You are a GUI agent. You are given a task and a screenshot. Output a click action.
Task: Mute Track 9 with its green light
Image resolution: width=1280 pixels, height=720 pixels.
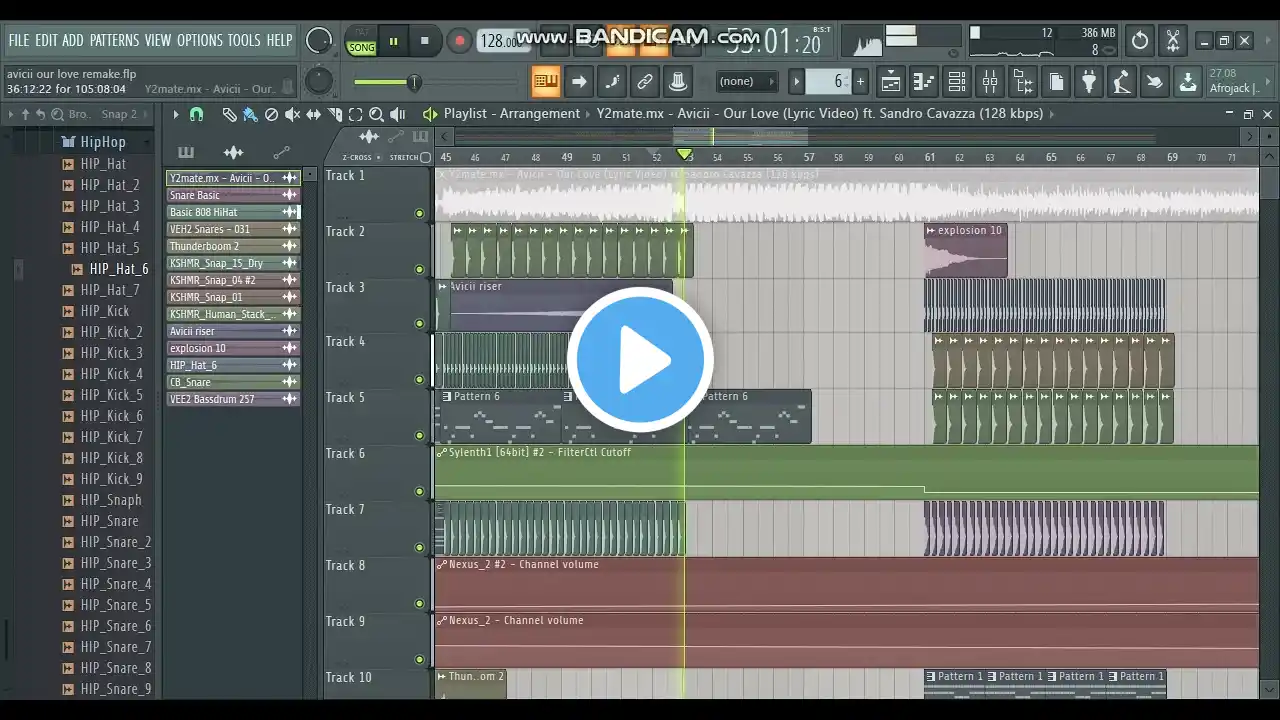click(x=419, y=659)
